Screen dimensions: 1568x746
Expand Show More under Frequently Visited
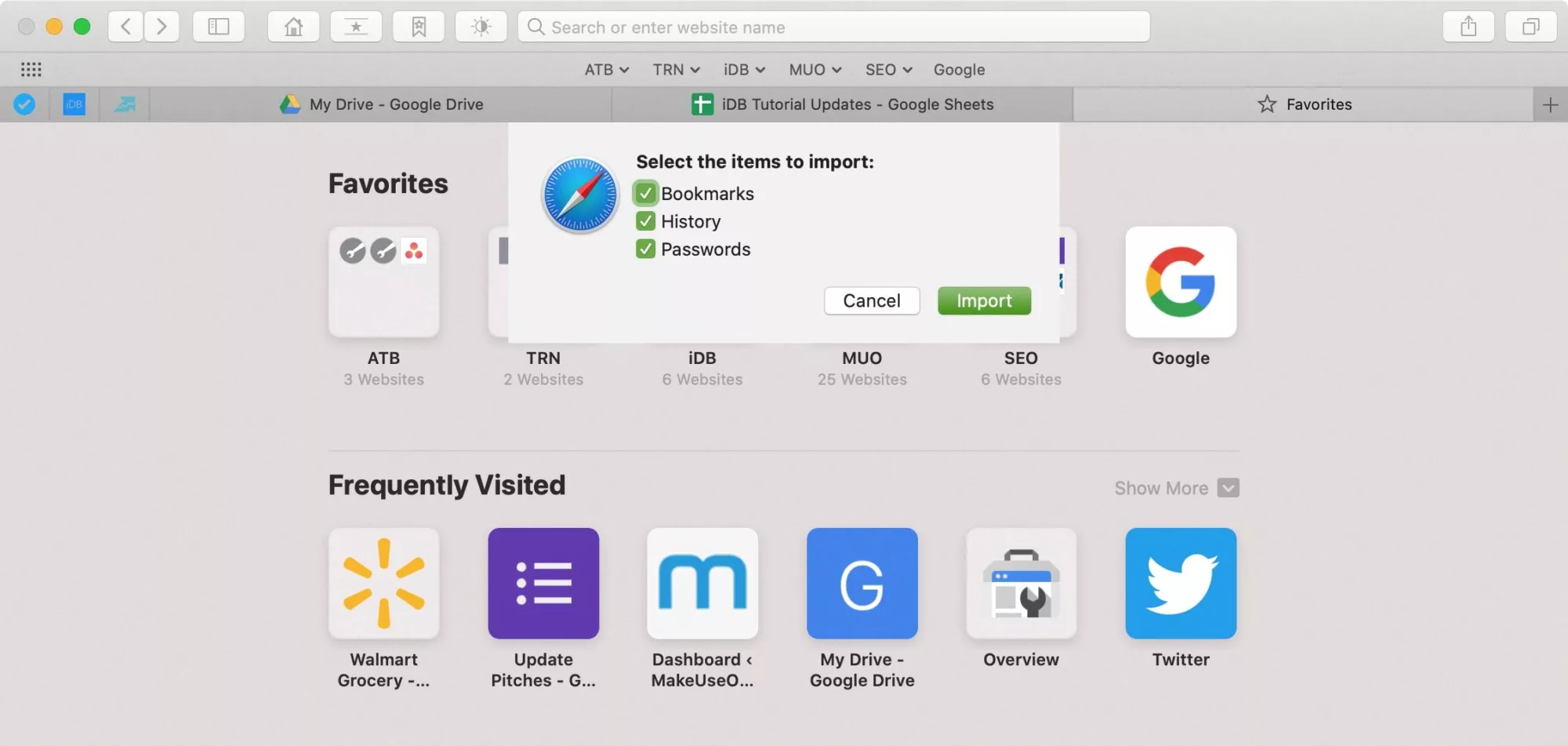(x=1175, y=487)
